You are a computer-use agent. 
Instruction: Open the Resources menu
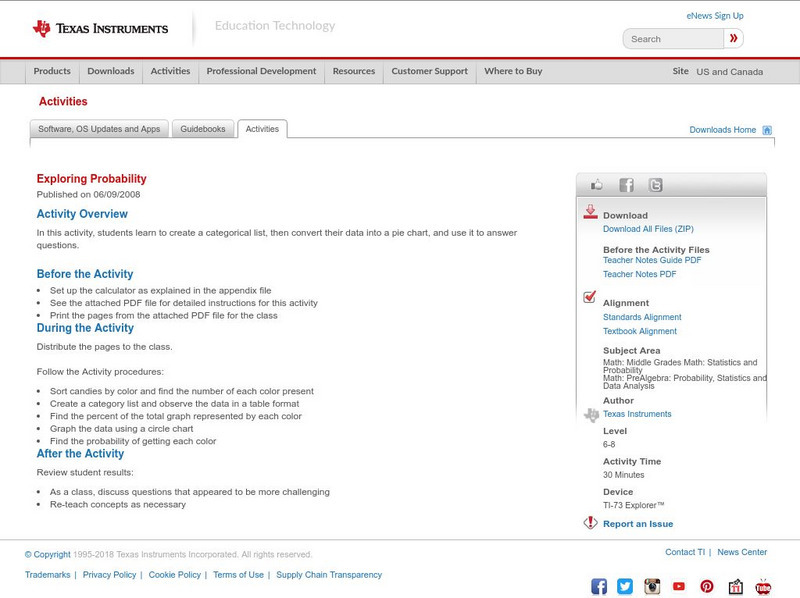click(354, 71)
